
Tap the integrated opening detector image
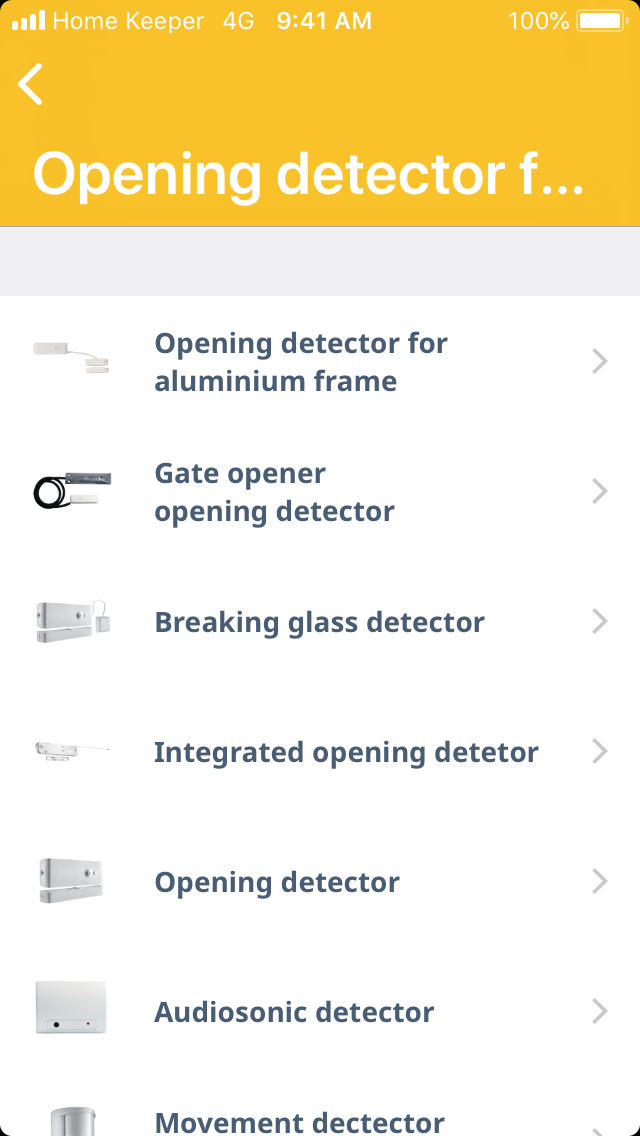[x=71, y=752]
